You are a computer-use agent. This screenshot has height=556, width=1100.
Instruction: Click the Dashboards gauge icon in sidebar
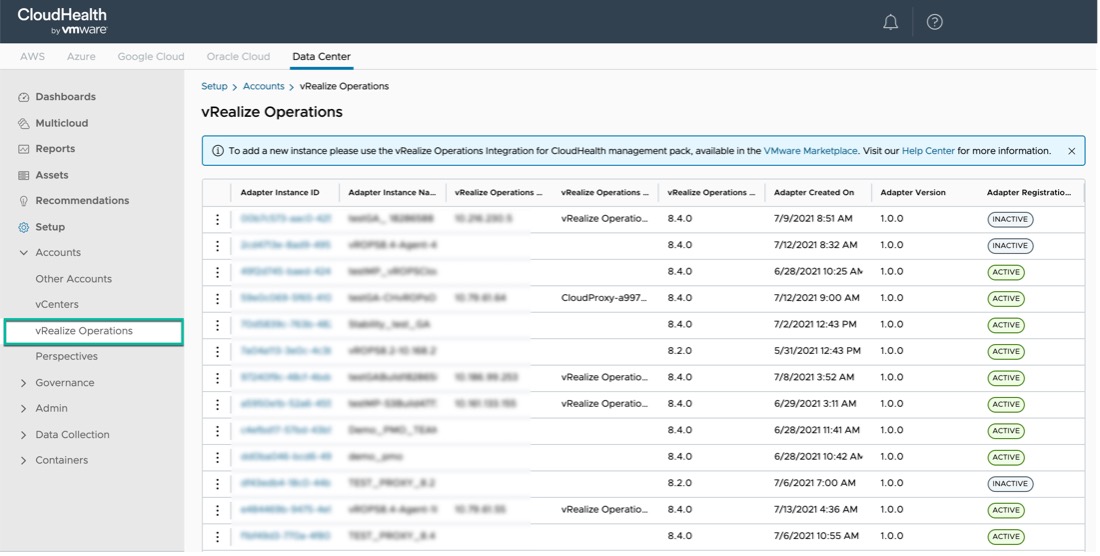coord(24,97)
